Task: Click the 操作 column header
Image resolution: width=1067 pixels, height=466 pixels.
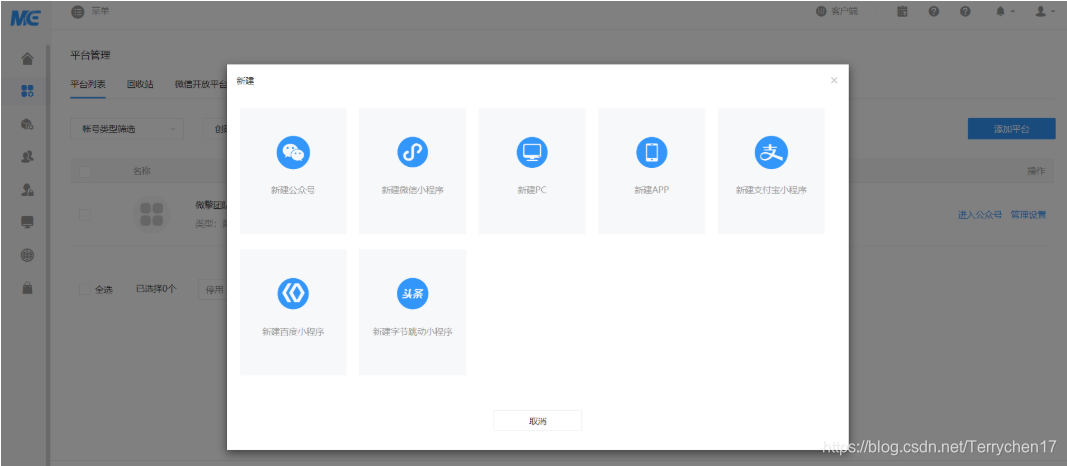Action: coord(1035,171)
